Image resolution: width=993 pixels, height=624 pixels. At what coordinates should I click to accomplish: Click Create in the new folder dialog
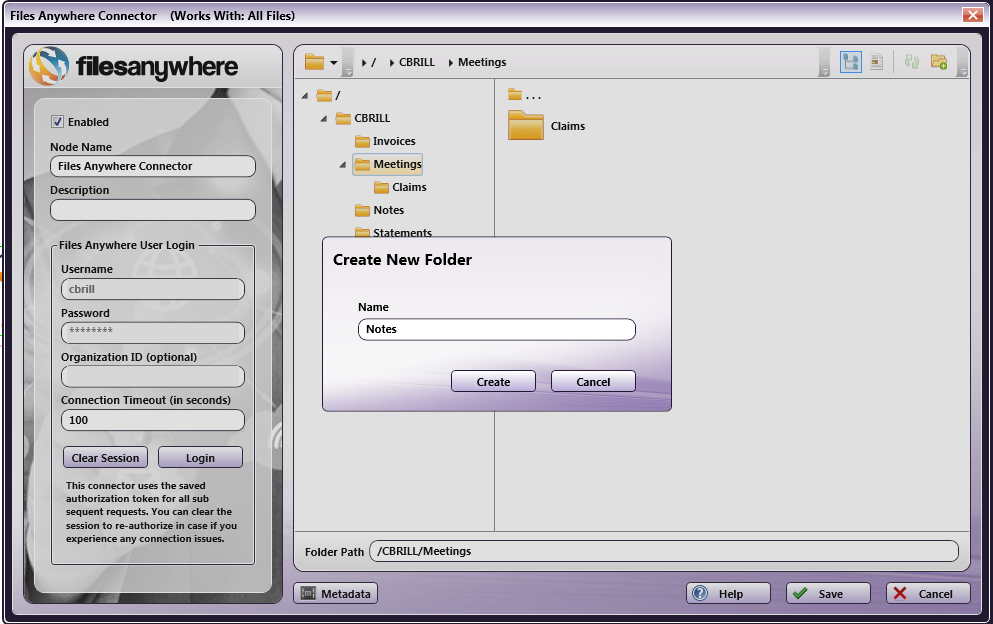point(493,381)
